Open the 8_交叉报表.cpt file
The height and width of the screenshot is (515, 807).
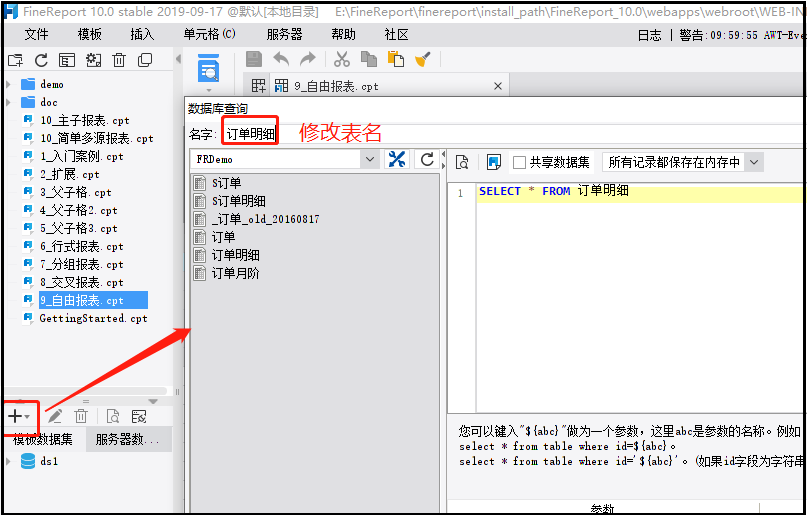pyautogui.click(x=81, y=283)
